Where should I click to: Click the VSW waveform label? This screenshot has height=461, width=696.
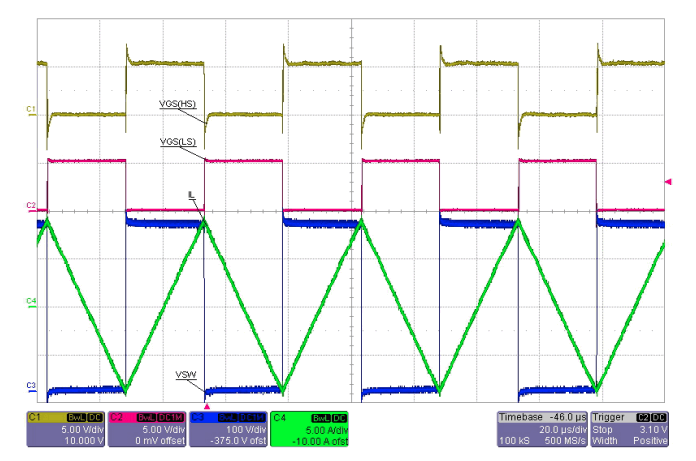point(186,375)
